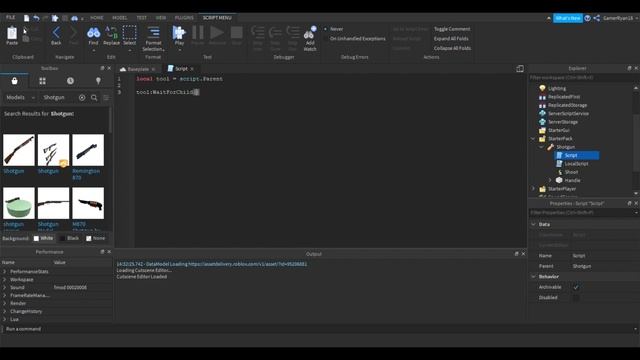Image resolution: width=640 pixels, height=360 pixels.
Task: Click the What's New button
Action: [x=568, y=18]
